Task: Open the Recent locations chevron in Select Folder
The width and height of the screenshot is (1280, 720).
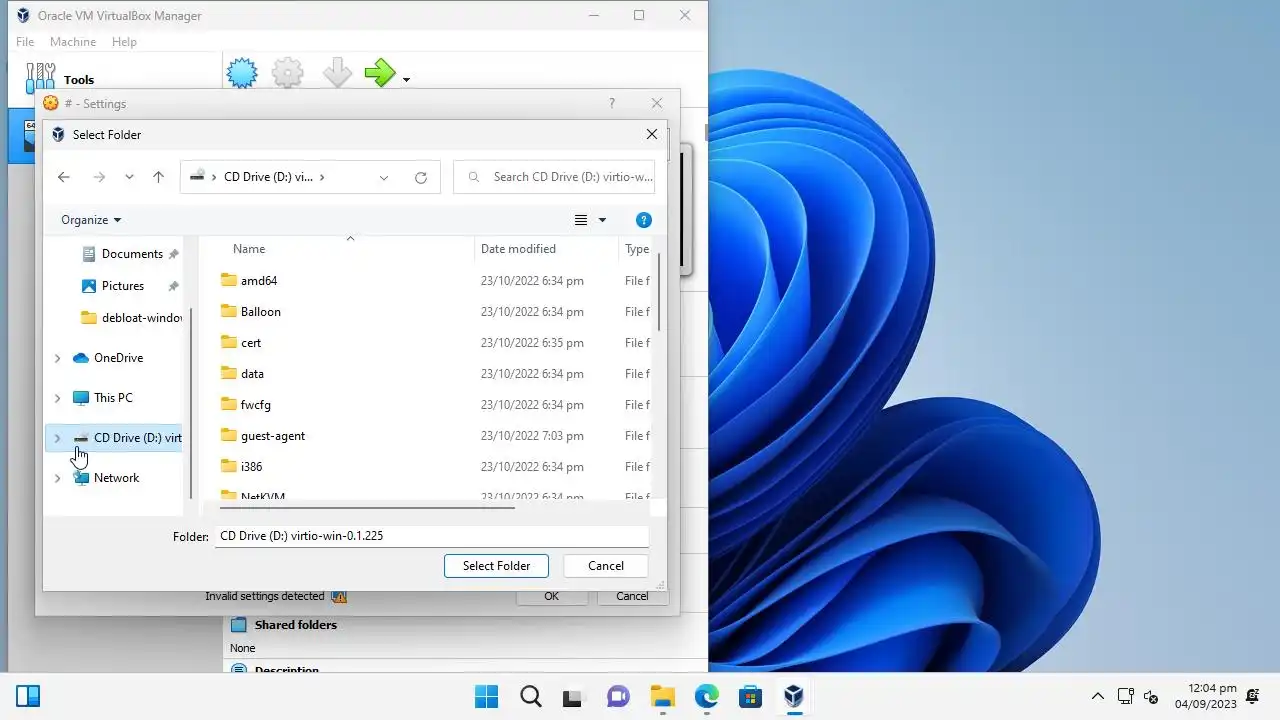Action: point(129,177)
